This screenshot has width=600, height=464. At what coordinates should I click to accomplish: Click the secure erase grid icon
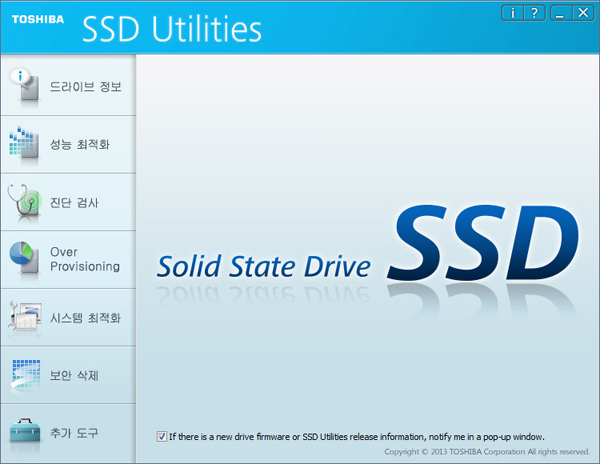25,375
